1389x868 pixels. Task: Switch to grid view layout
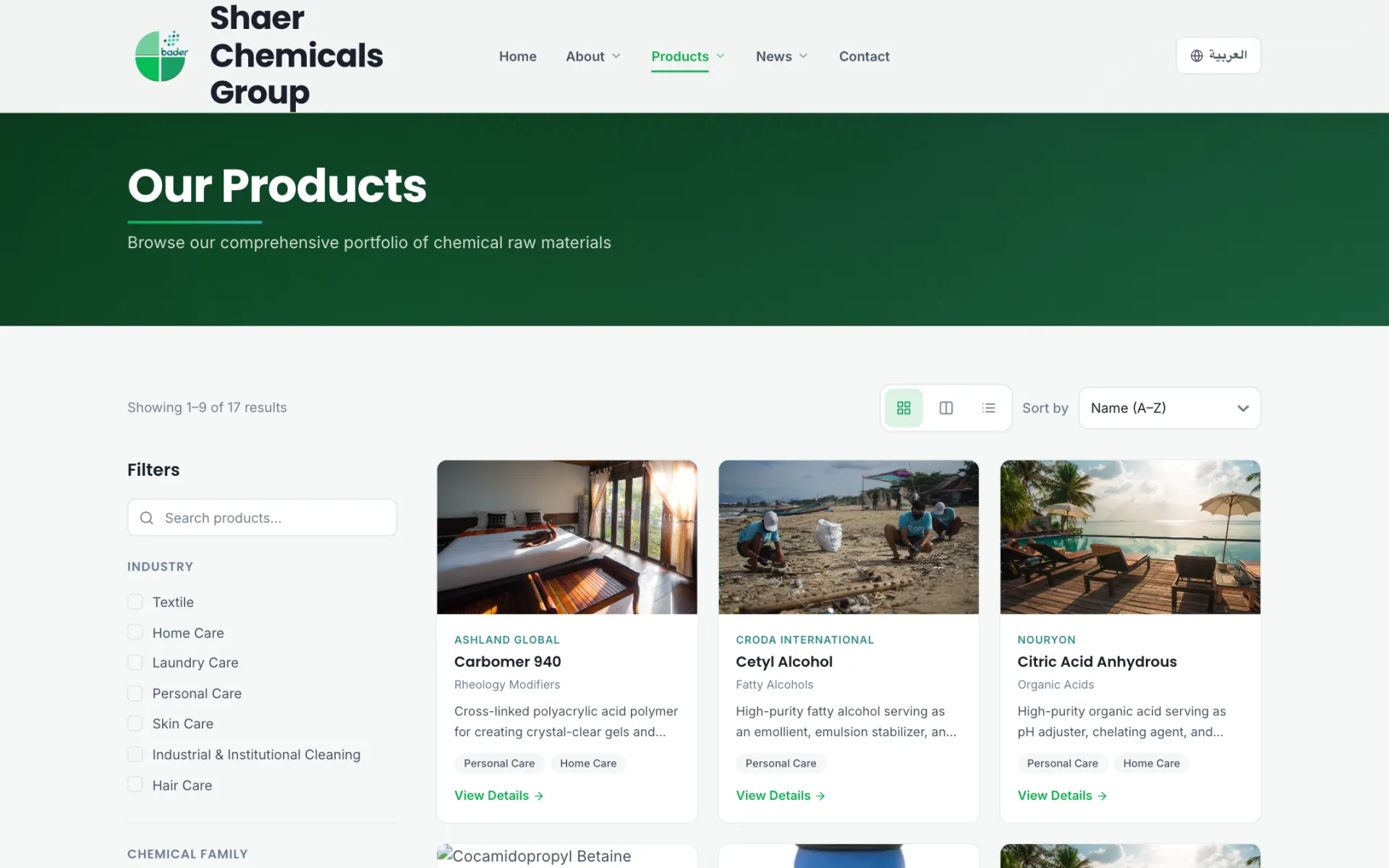pos(904,408)
